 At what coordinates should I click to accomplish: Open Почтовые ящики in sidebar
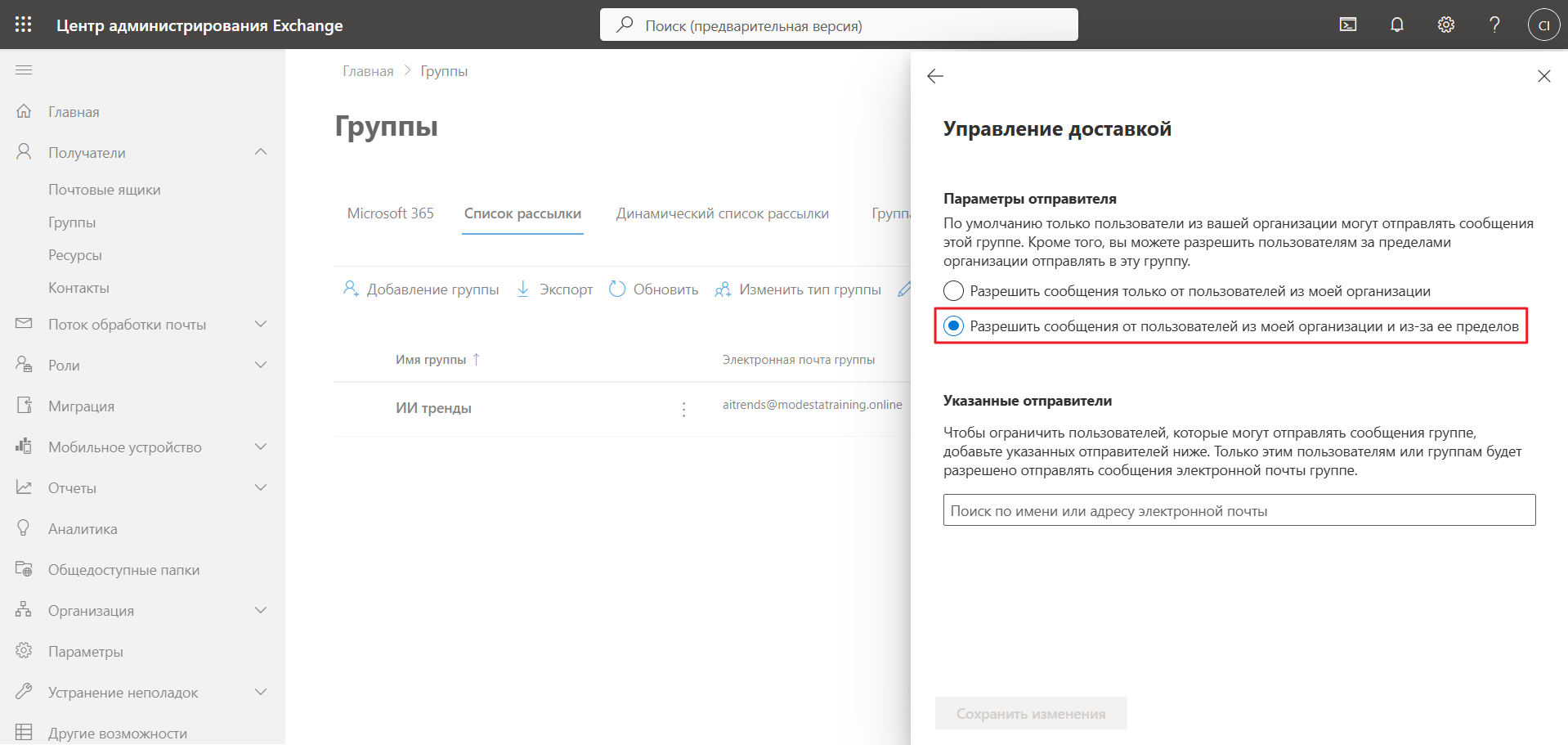105,190
